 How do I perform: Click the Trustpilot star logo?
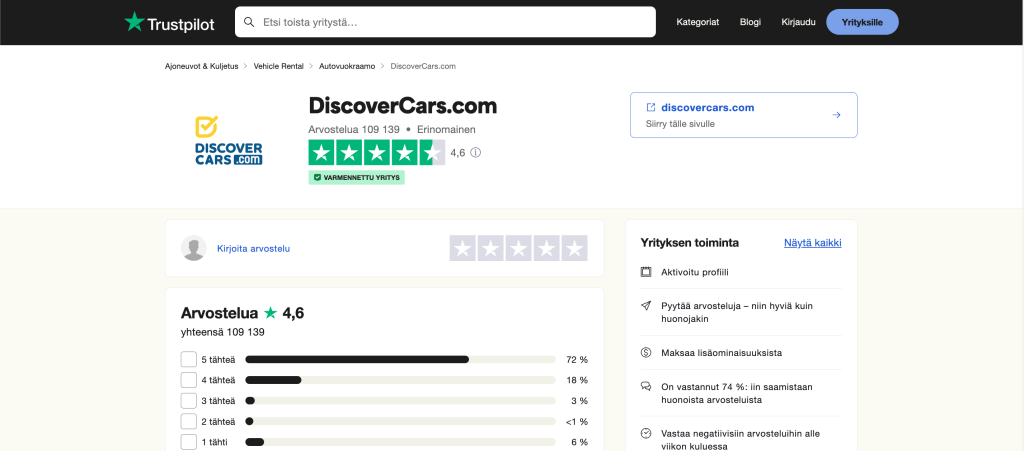pyautogui.click(x=135, y=22)
